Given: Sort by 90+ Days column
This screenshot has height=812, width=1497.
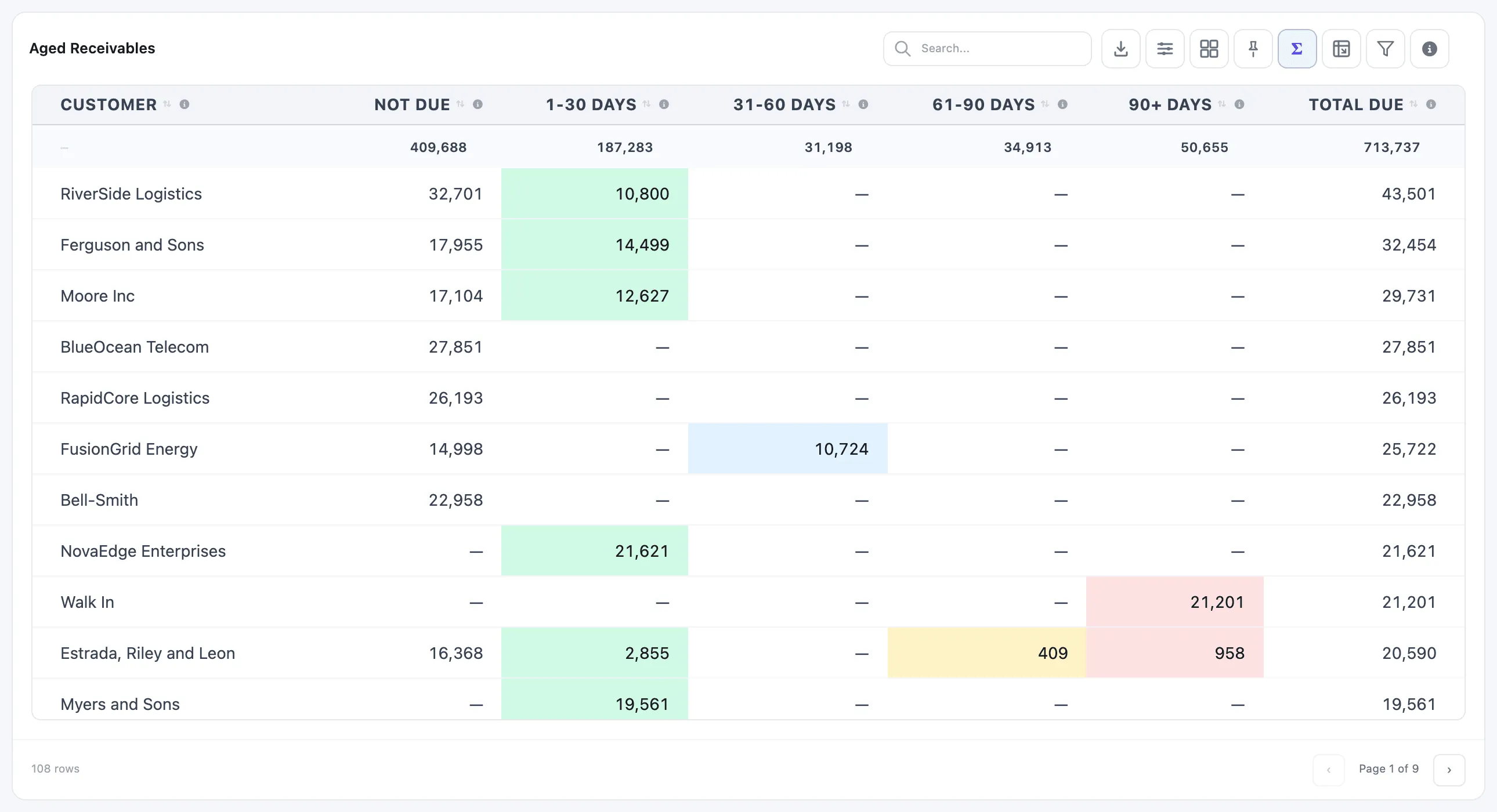Looking at the screenshot, I should pyautogui.click(x=1222, y=104).
